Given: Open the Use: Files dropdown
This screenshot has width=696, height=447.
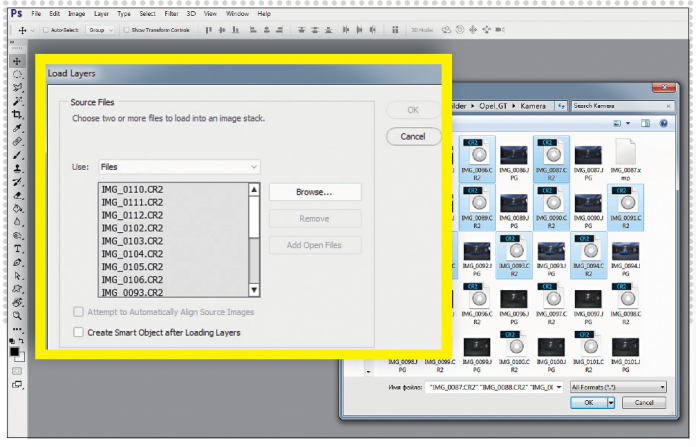Looking at the screenshot, I should (x=180, y=167).
